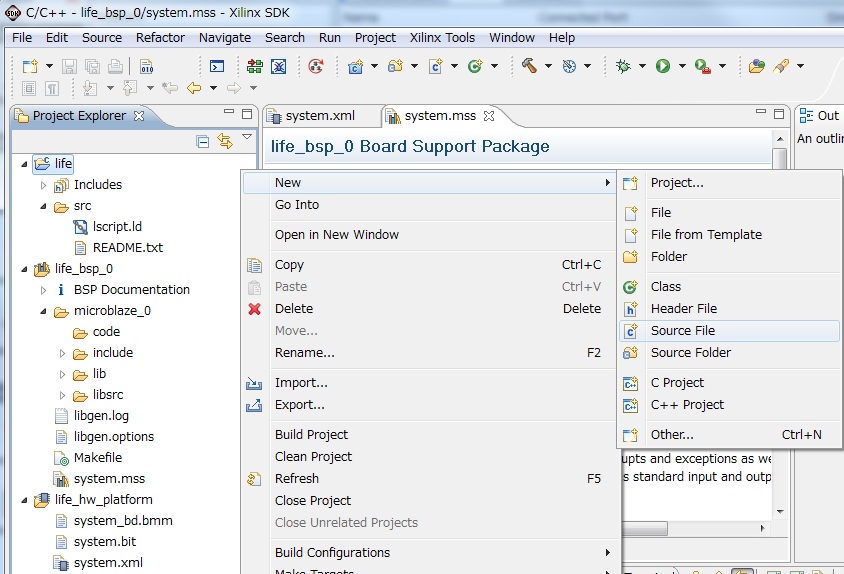
Task: Choose Source File in New submenu
Action: [x=729, y=331]
